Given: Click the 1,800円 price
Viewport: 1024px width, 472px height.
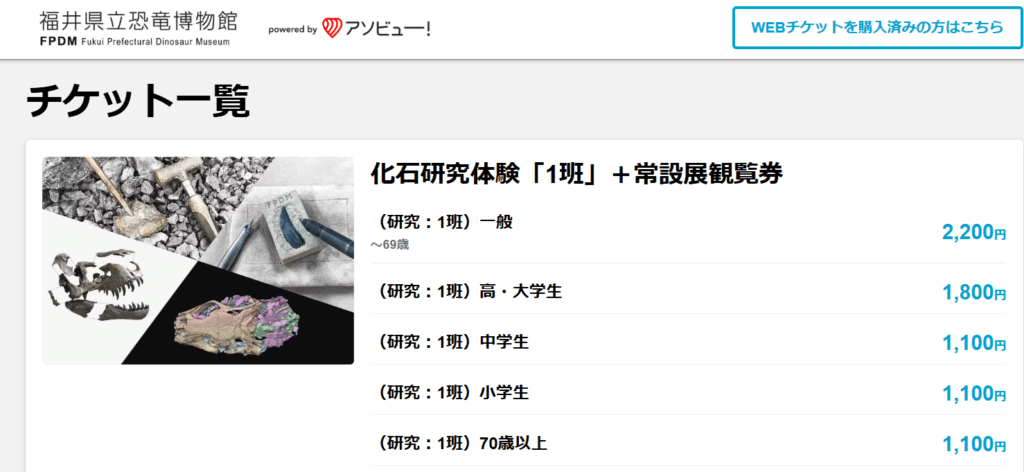Looking at the screenshot, I should (x=974, y=292).
